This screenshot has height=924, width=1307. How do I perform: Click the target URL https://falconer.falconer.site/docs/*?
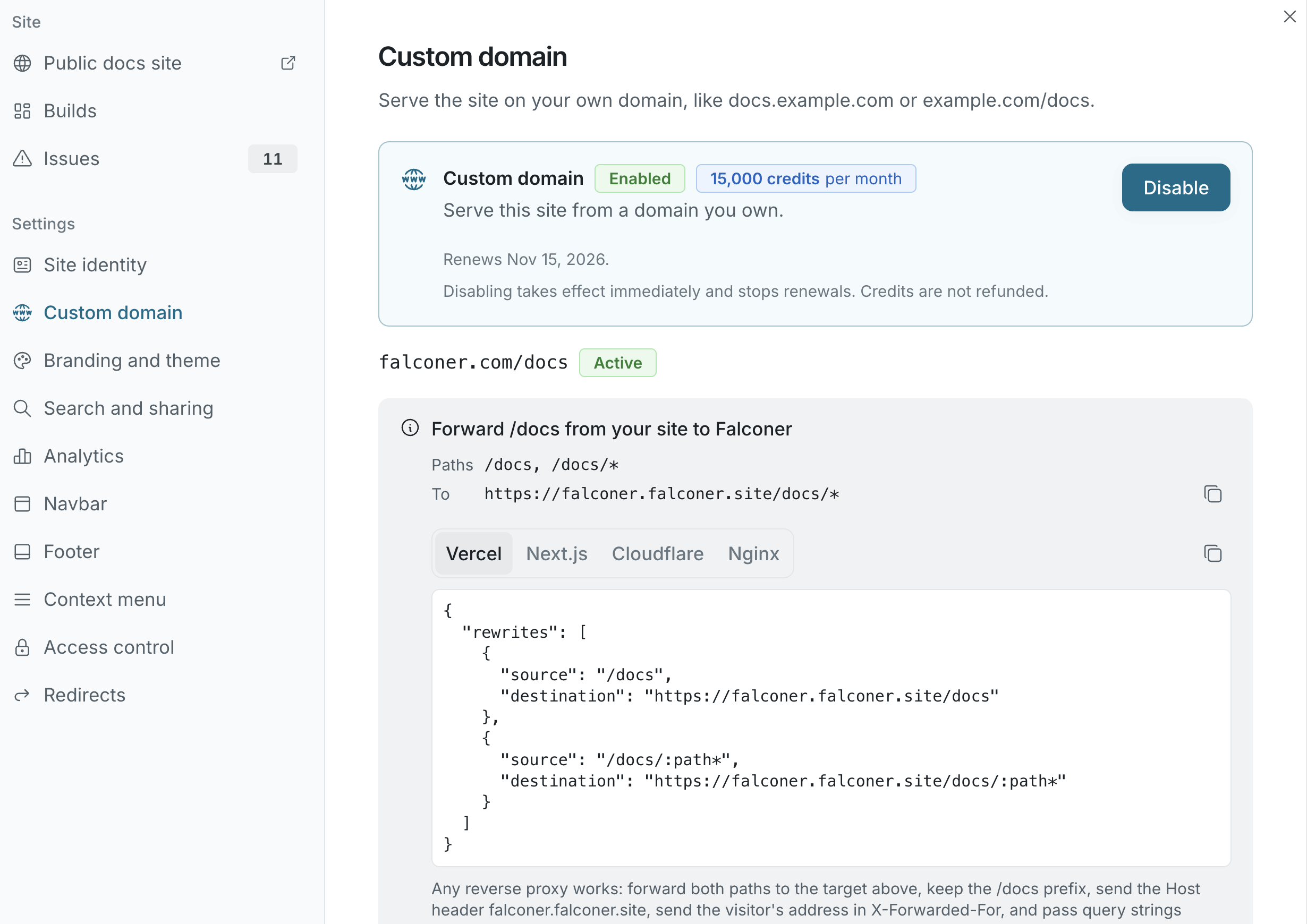coord(662,494)
